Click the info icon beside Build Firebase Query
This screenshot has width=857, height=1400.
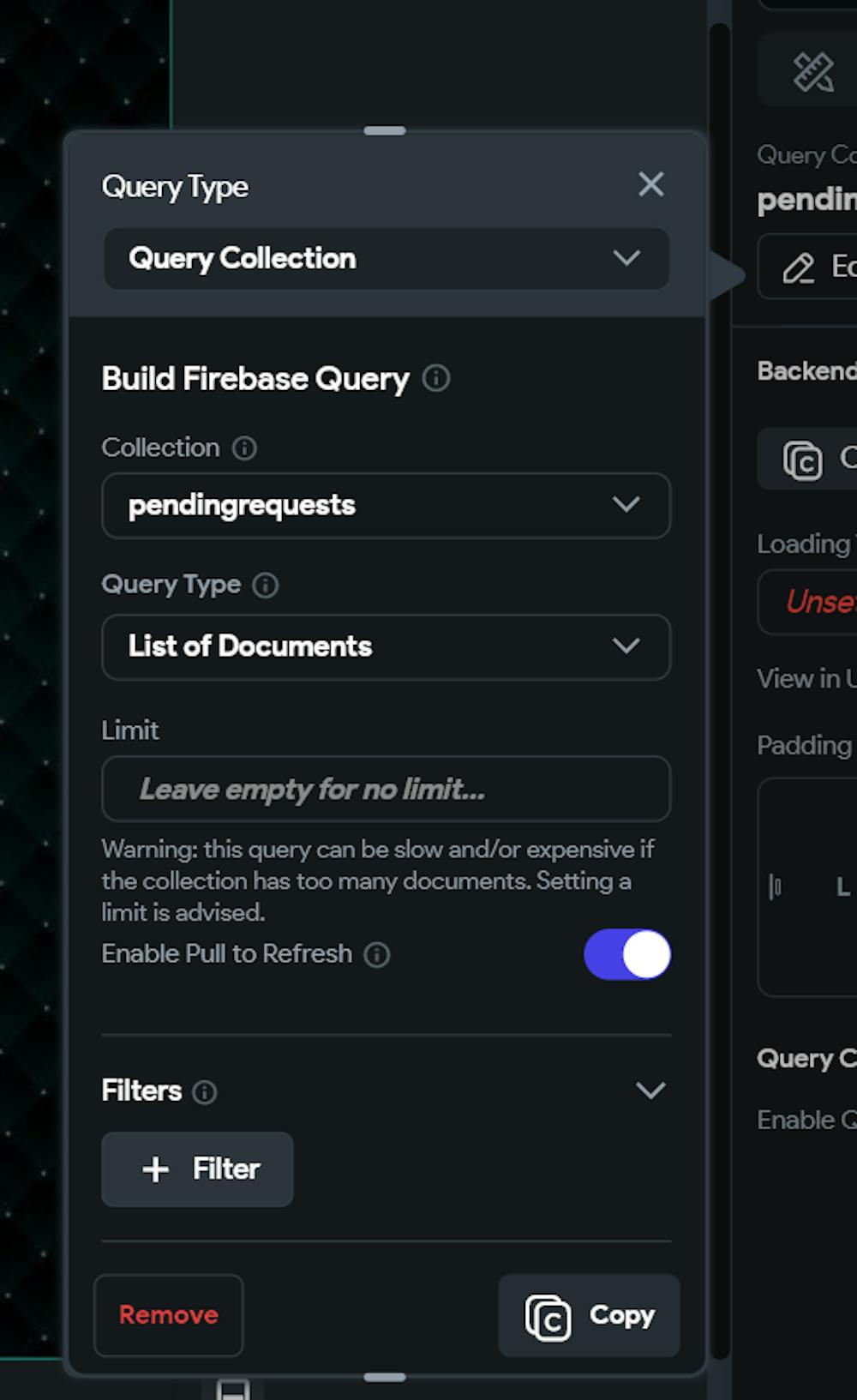click(436, 378)
